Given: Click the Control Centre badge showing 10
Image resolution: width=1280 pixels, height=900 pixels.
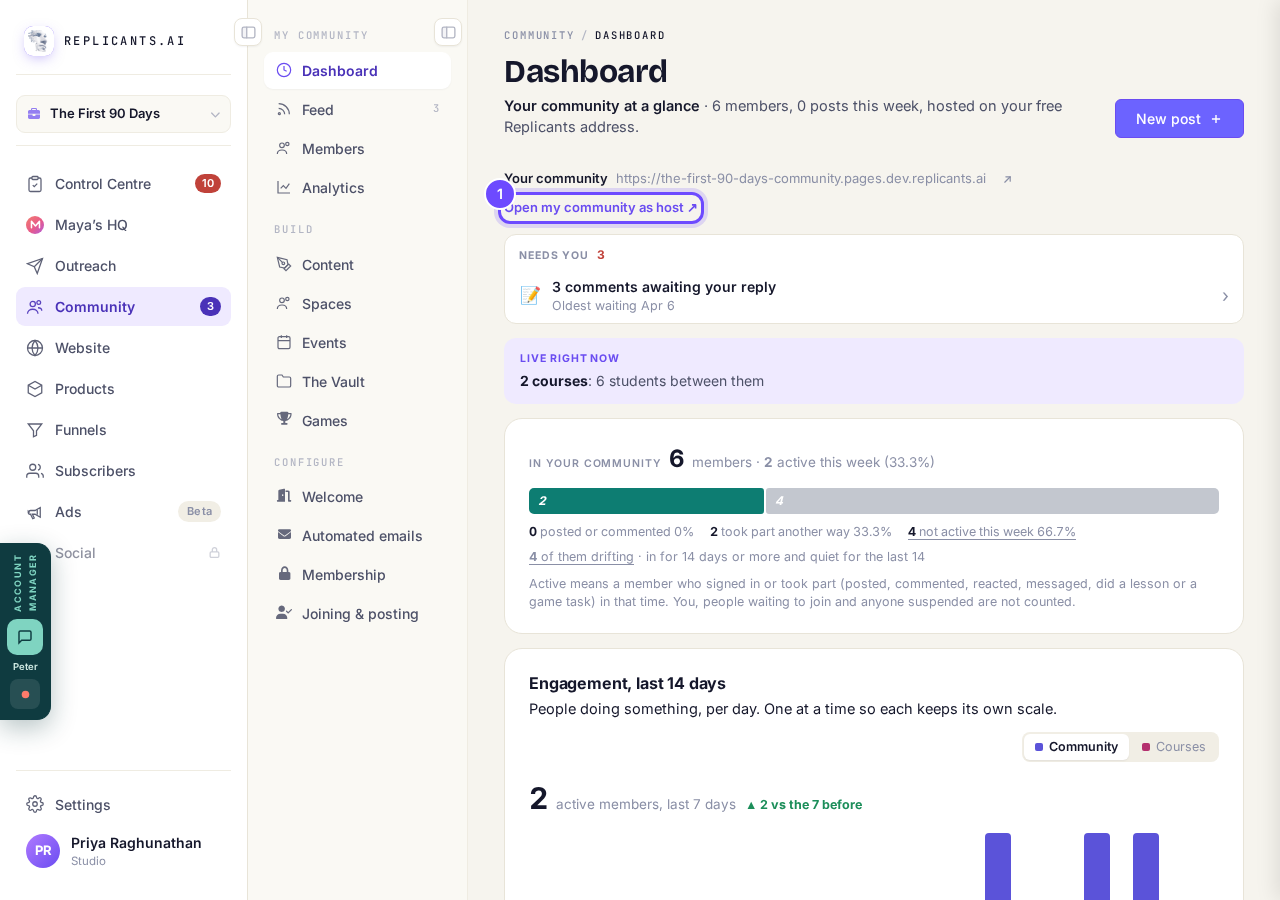Looking at the screenshot, I should coord(208,183).
